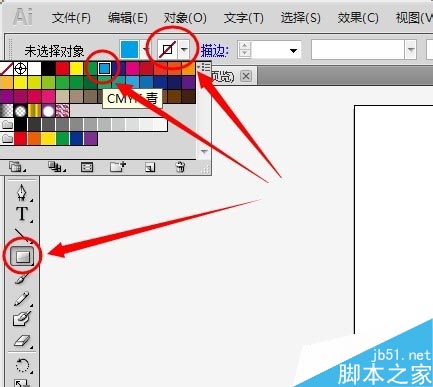Click the bright colors group folder icon
The width and height of the screenshot is (433, 387).
pos(7,138)
